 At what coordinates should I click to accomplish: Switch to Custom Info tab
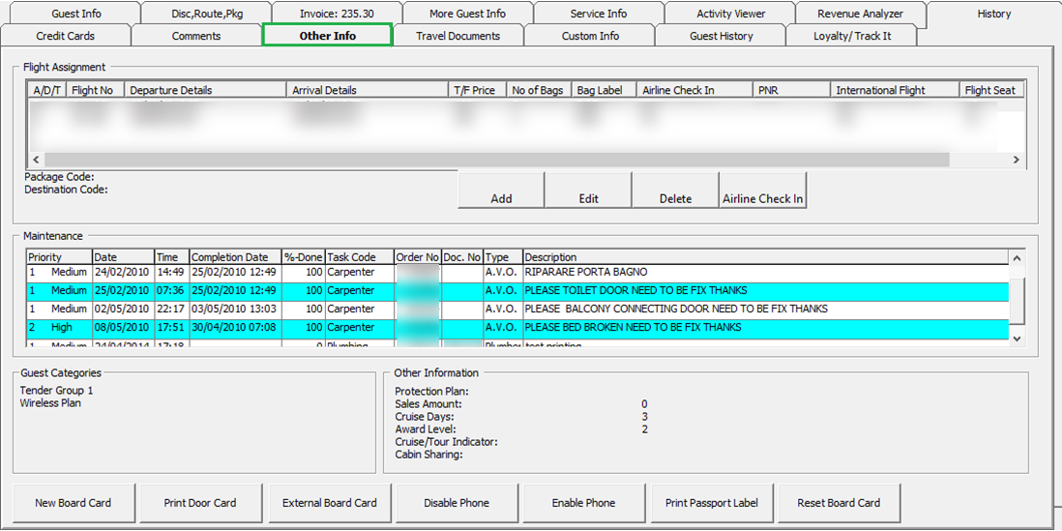click(590, 36)
